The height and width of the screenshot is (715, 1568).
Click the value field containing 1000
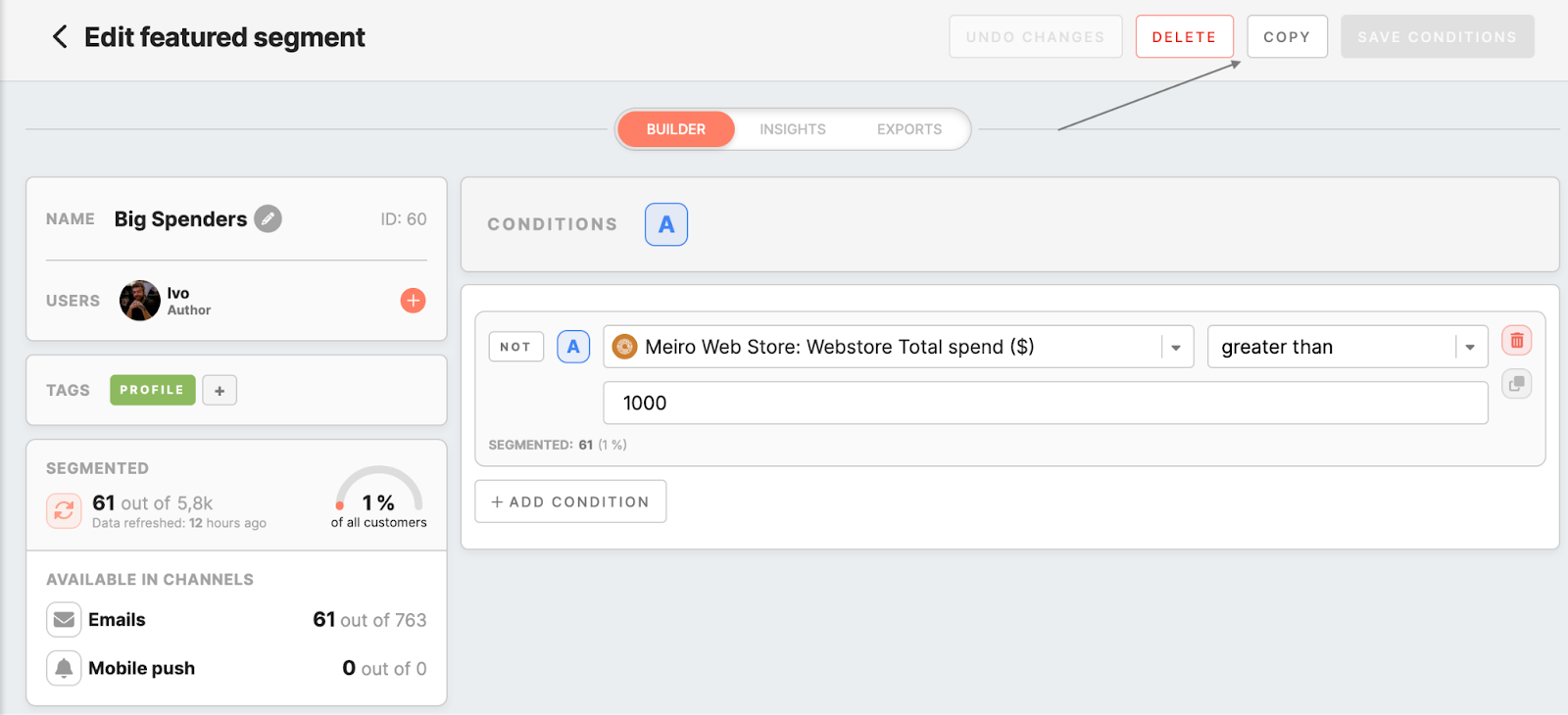click(x=1045, y=404)
